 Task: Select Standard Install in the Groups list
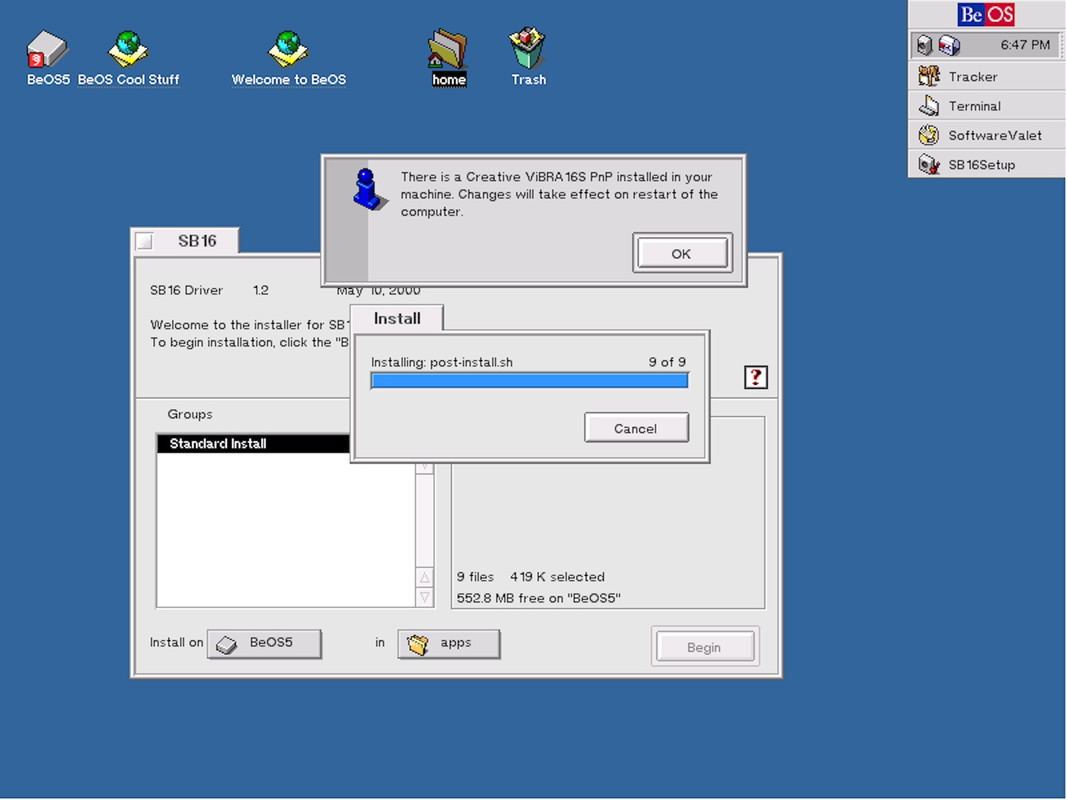click(252, 444)
